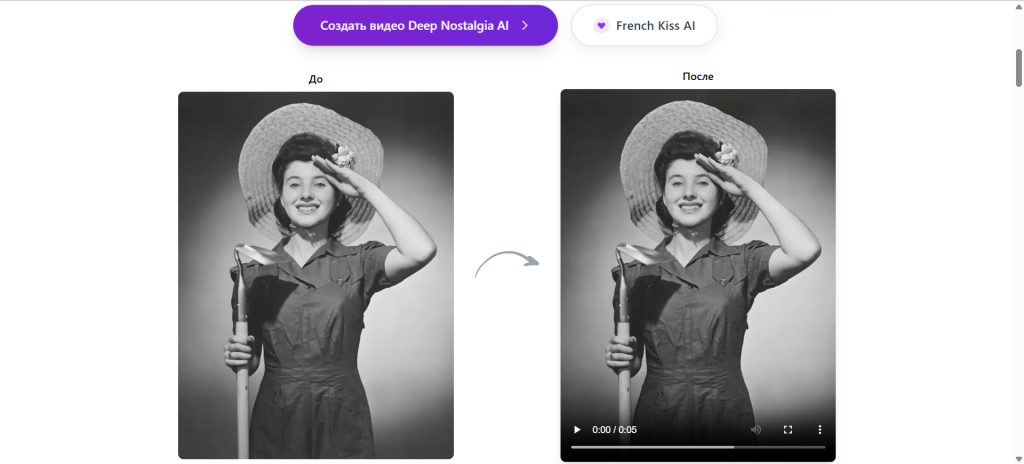The height and width of the screenshot is (464, 1024).
Task: Click the curved arrow between the two images
Action: tap(507, 265)
